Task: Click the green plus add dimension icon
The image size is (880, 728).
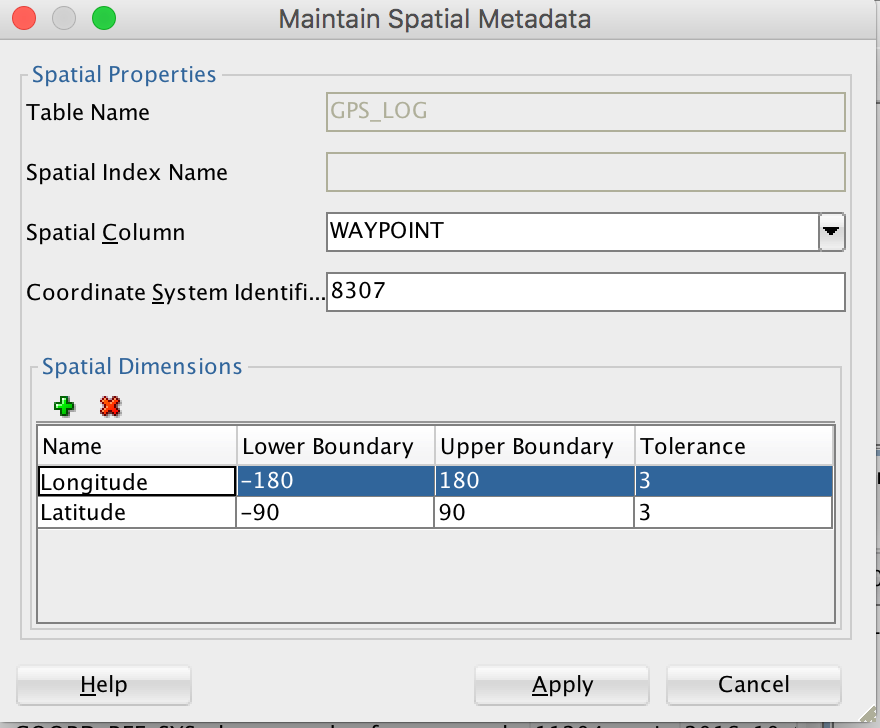Action: (x=65, y=406)
